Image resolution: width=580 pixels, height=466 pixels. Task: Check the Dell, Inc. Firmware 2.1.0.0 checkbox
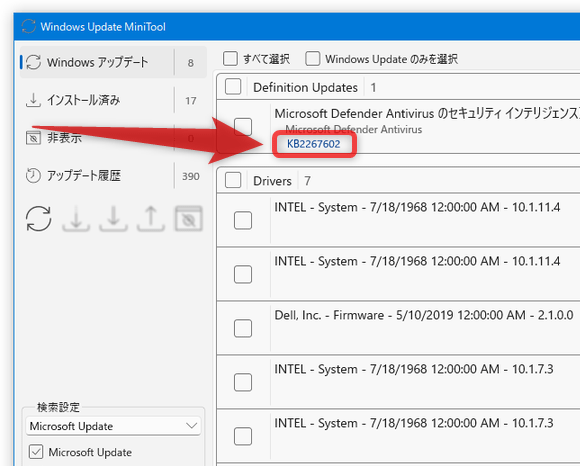(x=243, y=328)
